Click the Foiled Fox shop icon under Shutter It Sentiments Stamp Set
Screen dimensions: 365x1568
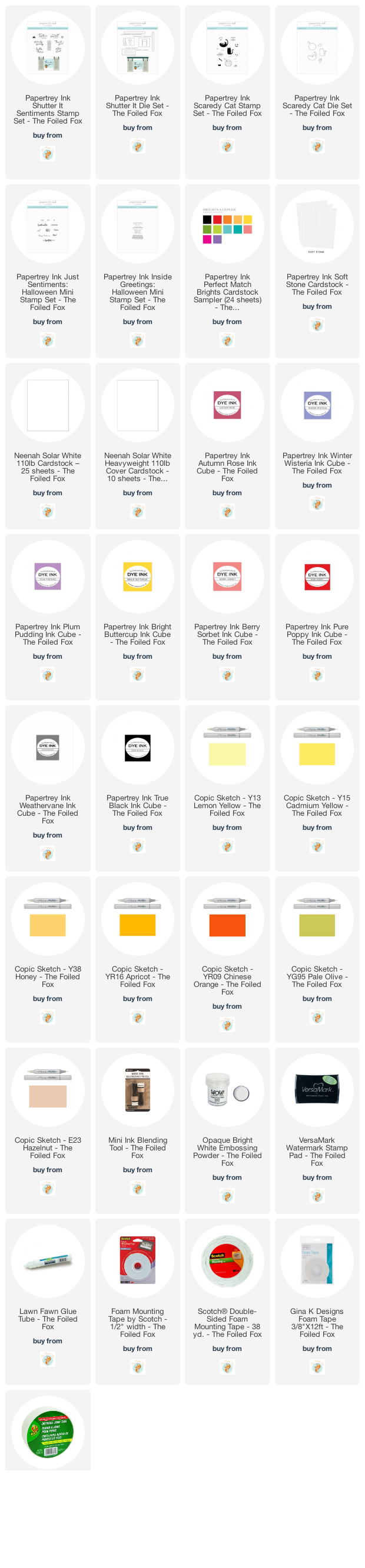[x=48, y=154]
